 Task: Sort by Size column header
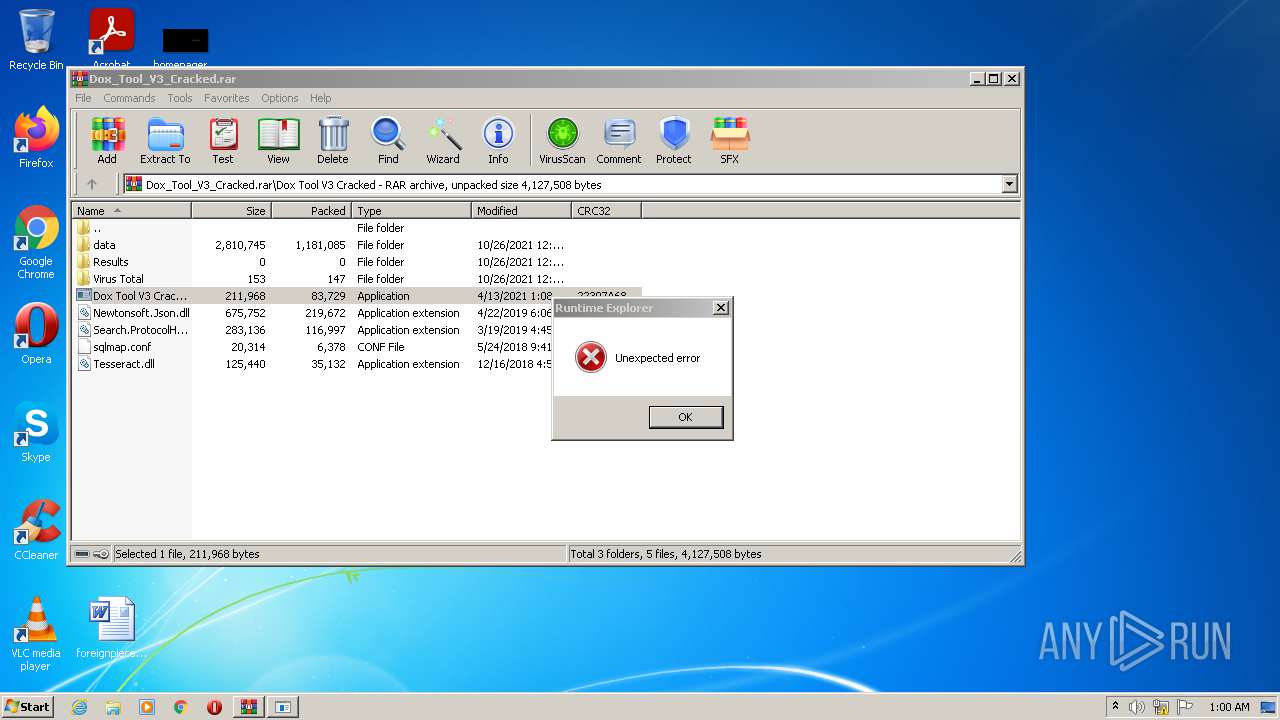pos(231,211)
